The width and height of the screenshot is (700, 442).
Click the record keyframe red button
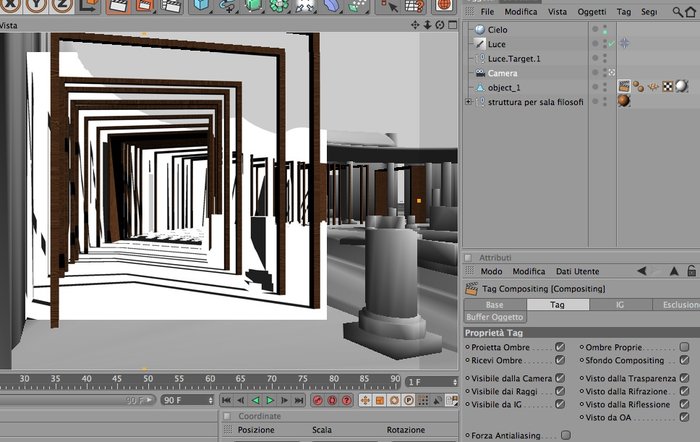coord(317,400)
